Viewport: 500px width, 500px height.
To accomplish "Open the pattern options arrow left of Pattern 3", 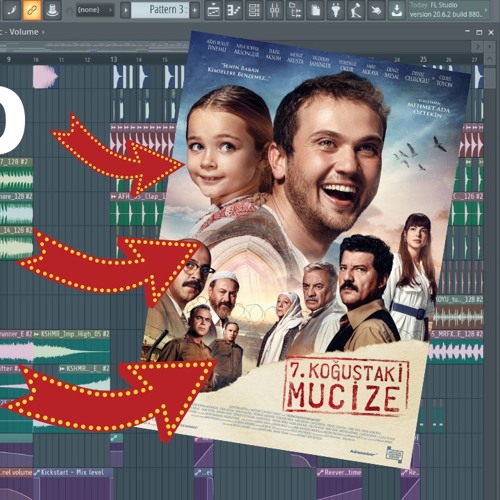I will pos(125,10).
